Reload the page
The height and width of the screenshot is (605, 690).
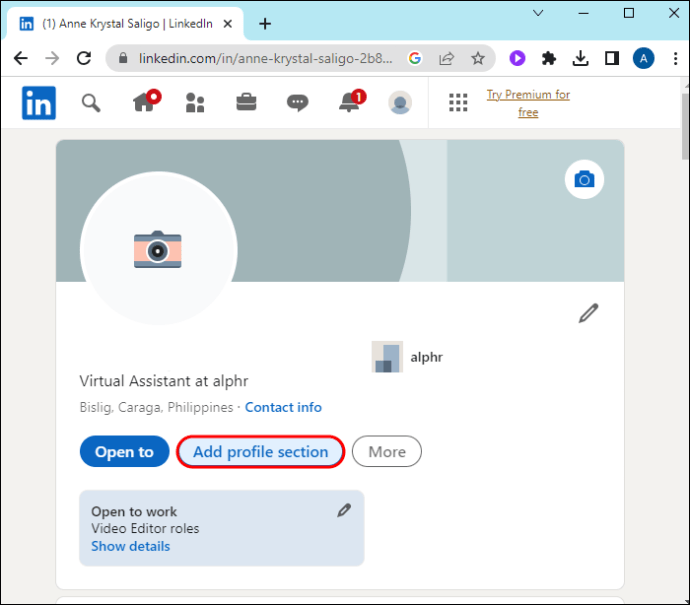point(84,58)
